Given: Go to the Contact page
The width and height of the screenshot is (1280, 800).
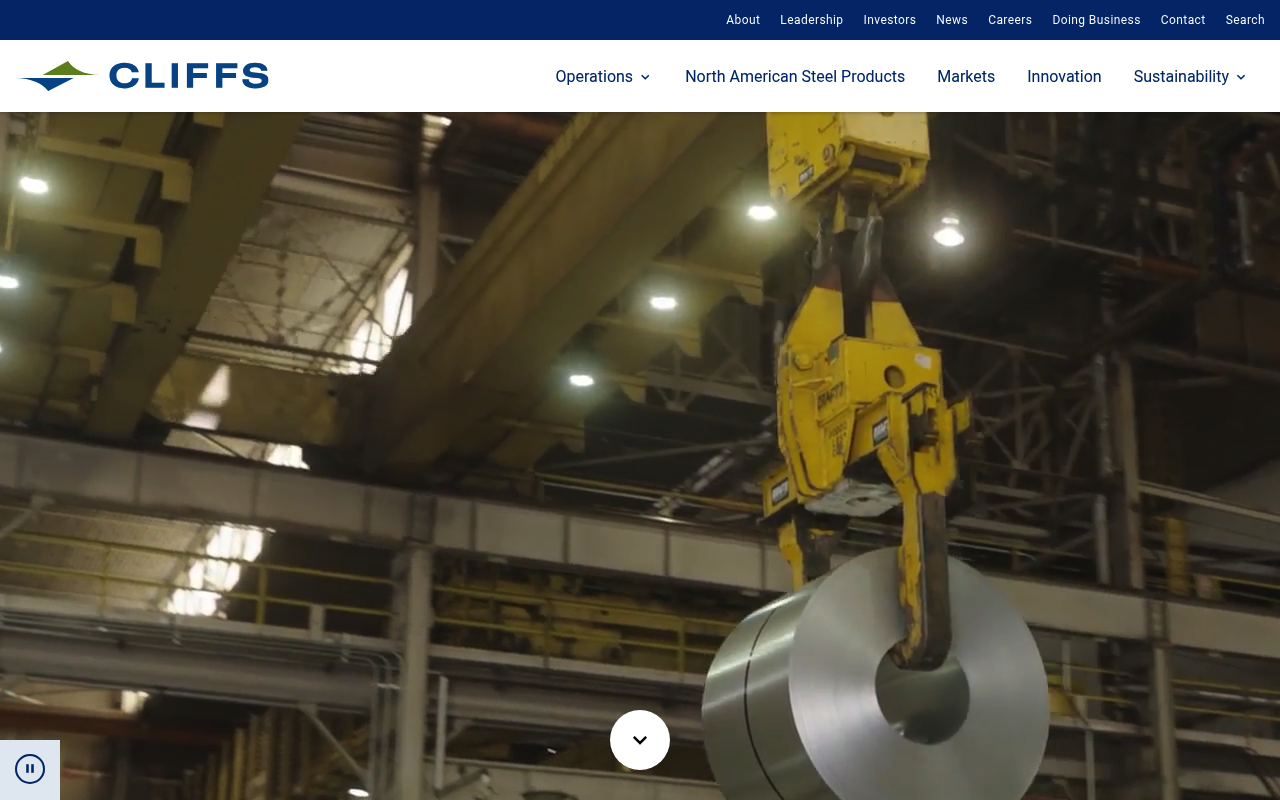Looking at the screenshot, I should pos(1183,20).
